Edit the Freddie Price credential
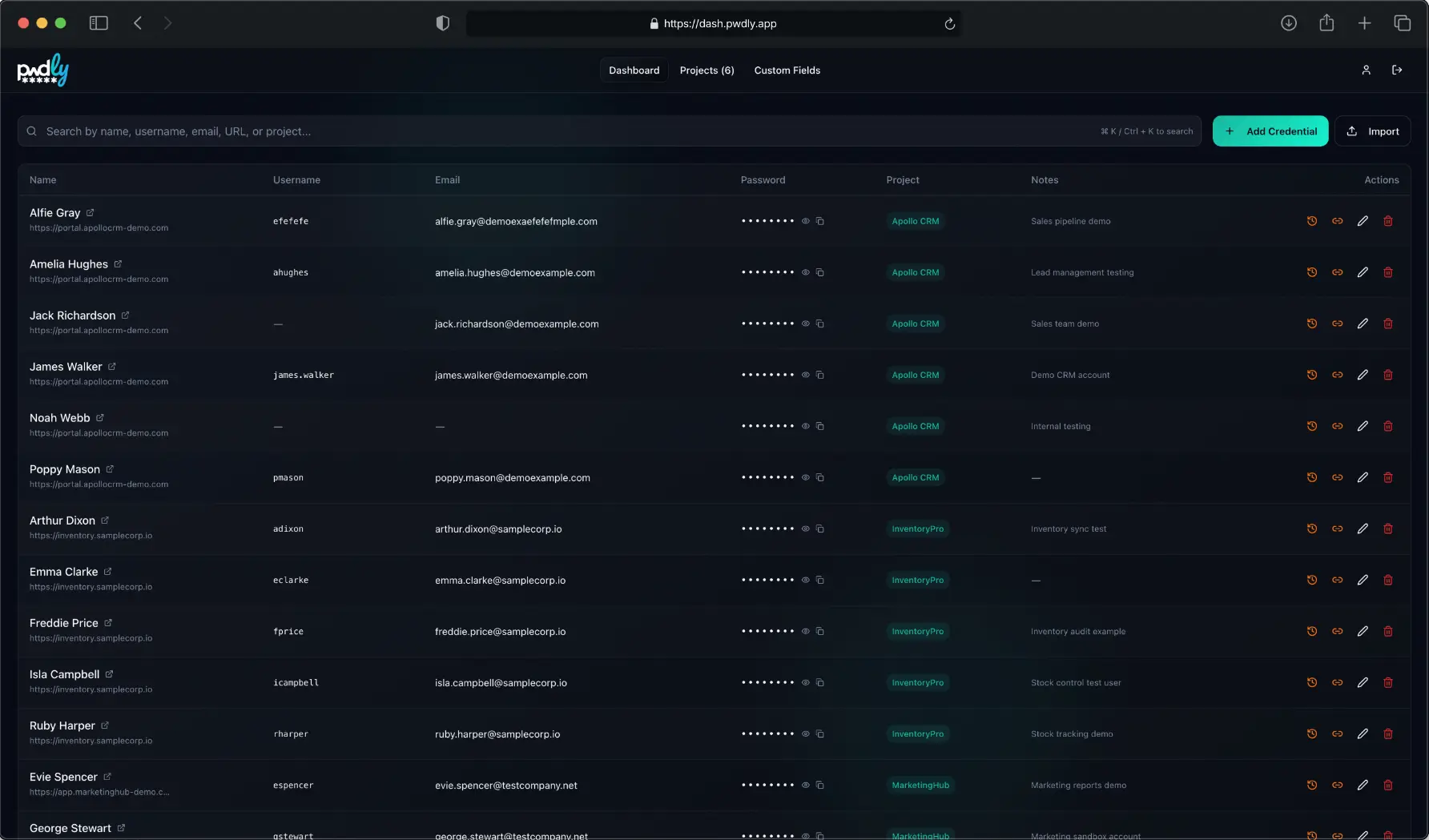Image resolution: width=1429 pixels, height=840 pixels. coord(1363,631)
